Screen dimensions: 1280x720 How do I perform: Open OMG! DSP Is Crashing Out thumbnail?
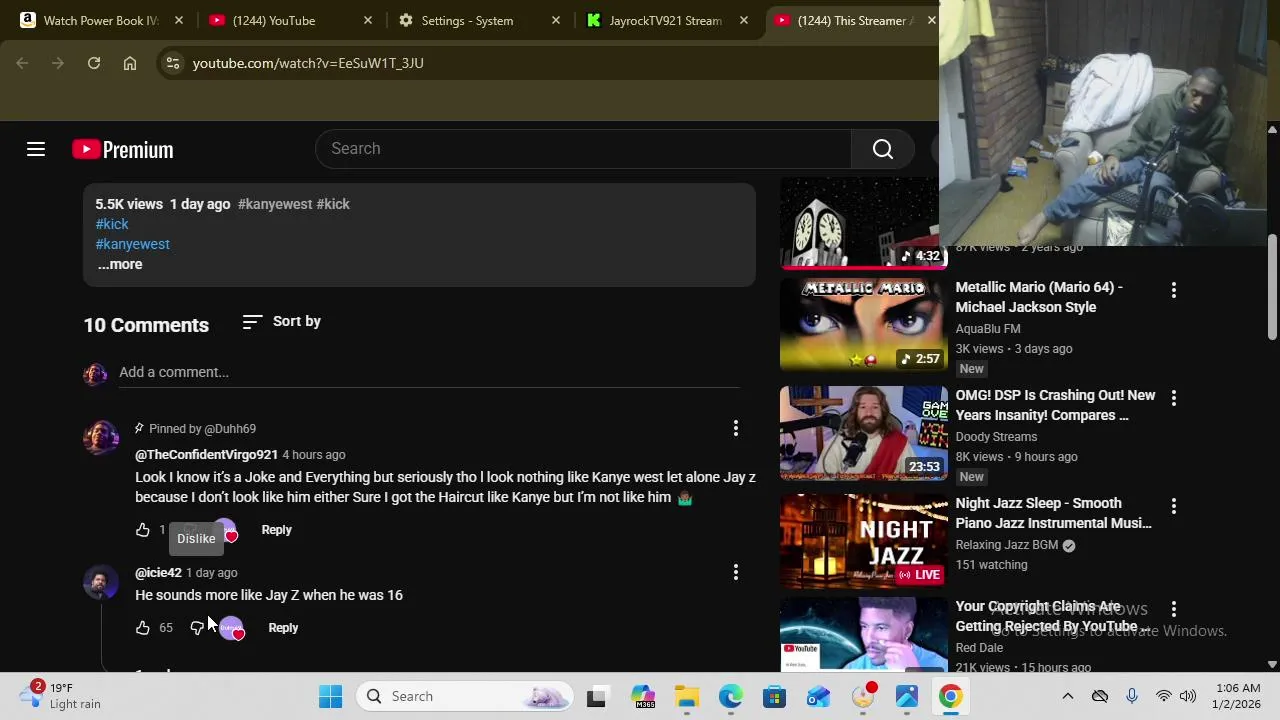[864, 433]
